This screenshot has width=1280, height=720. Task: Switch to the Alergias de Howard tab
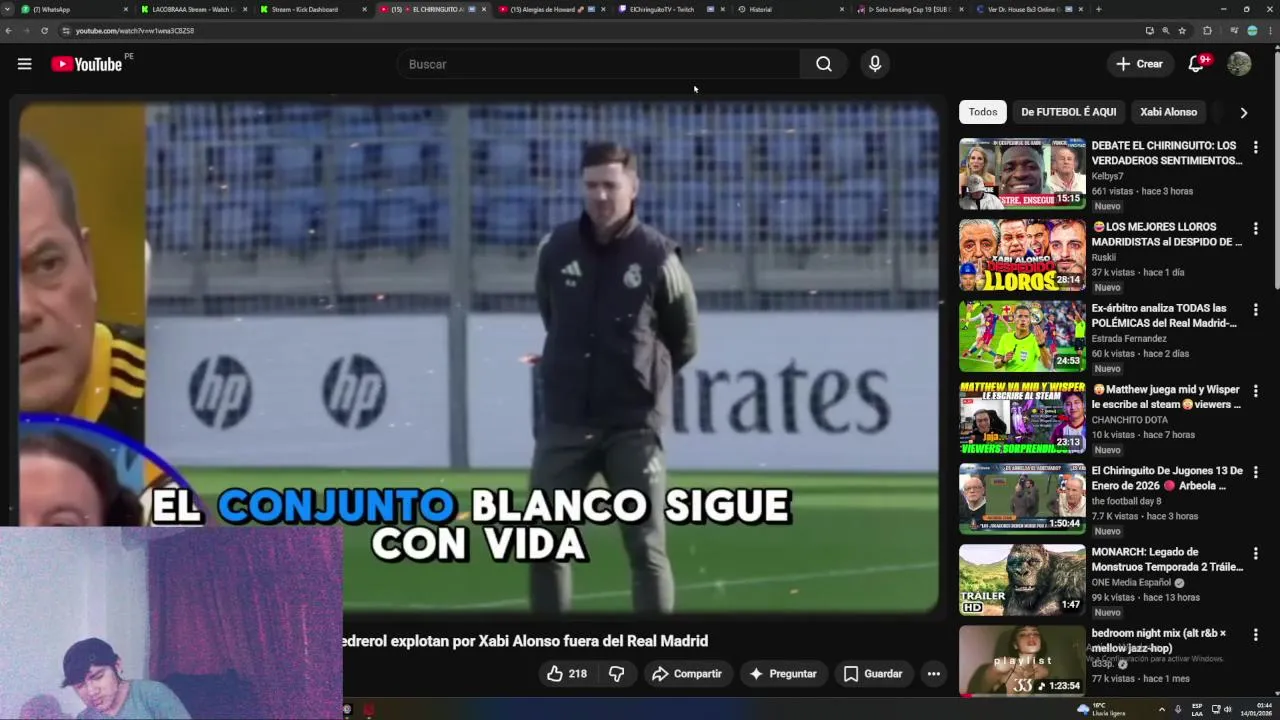point(550,9)
